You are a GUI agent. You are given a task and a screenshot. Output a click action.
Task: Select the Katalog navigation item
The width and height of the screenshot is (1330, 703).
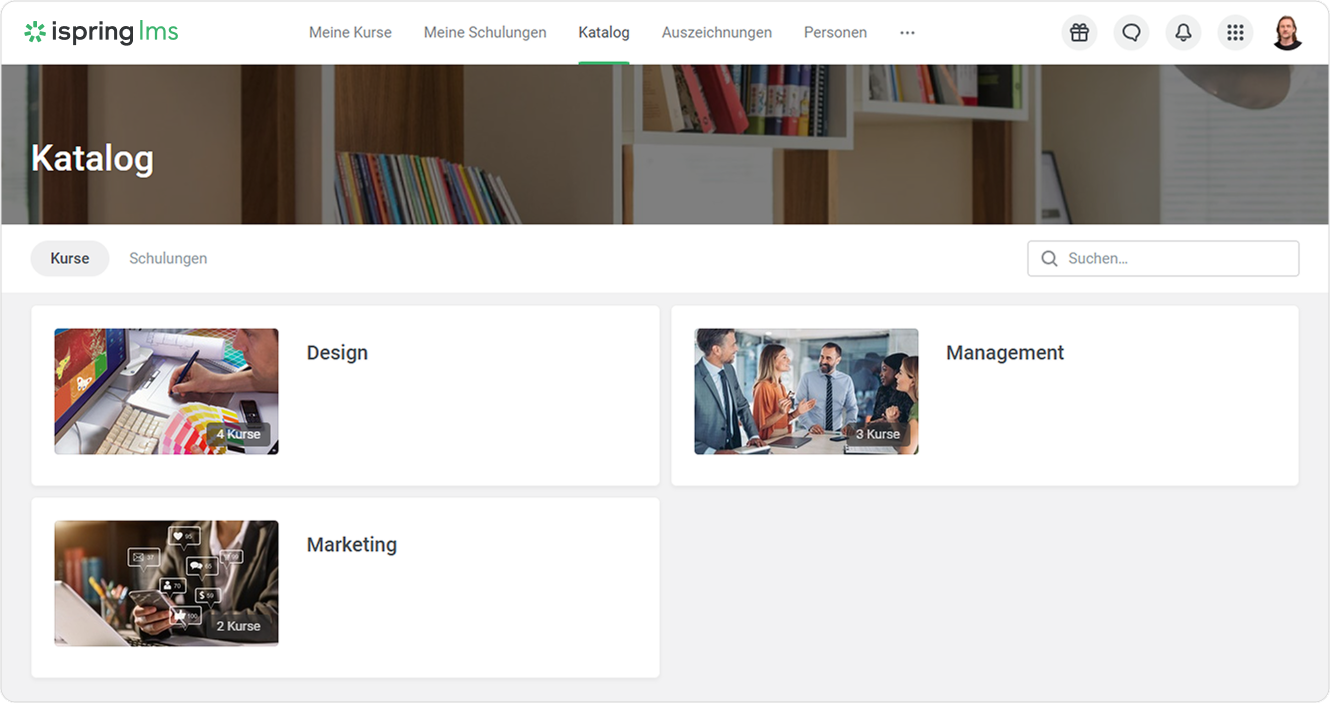tap(604, 33)
